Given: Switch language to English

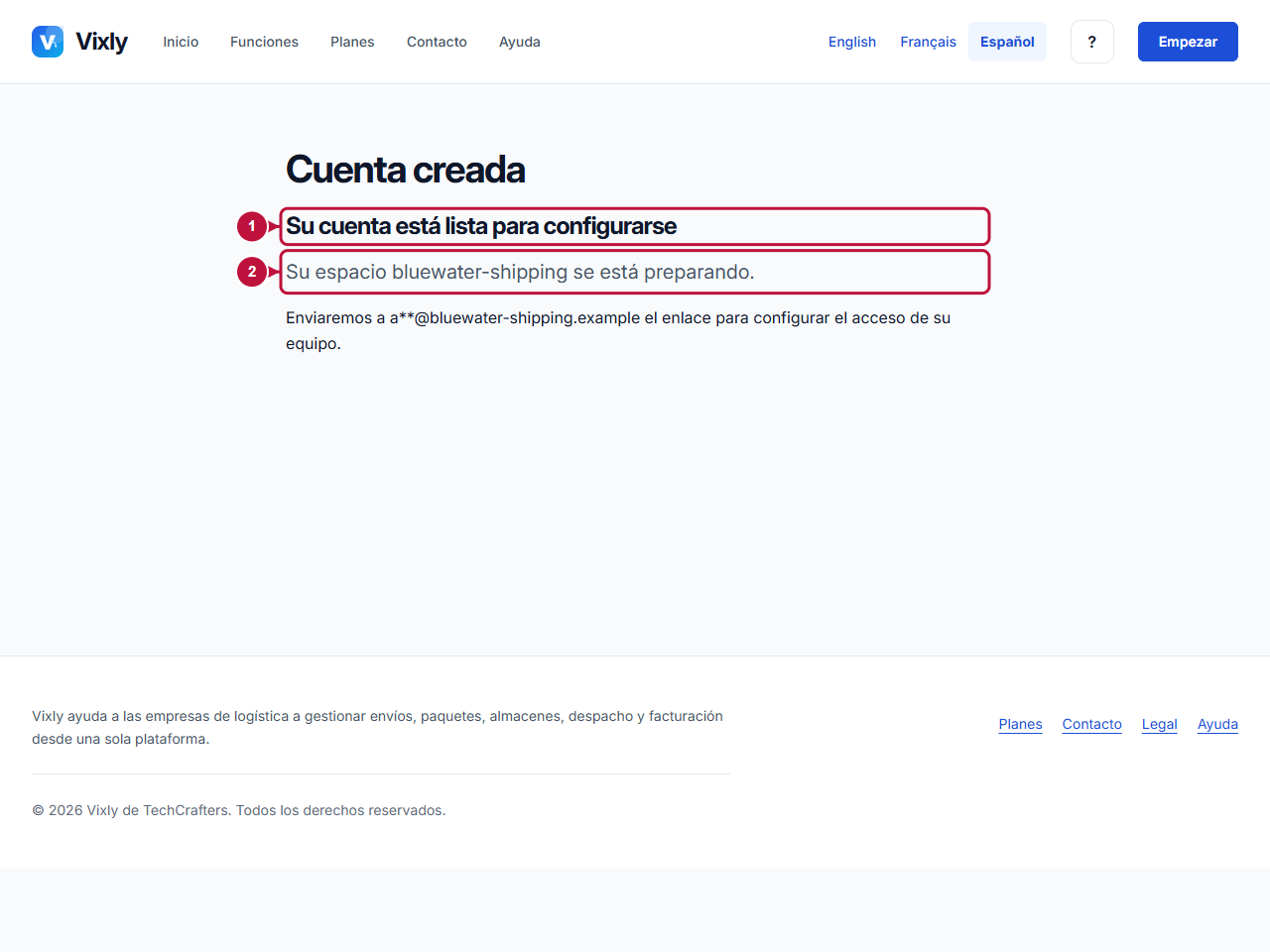Looking at the screenshot, I should pyautogui.click(x=852, y=42).
